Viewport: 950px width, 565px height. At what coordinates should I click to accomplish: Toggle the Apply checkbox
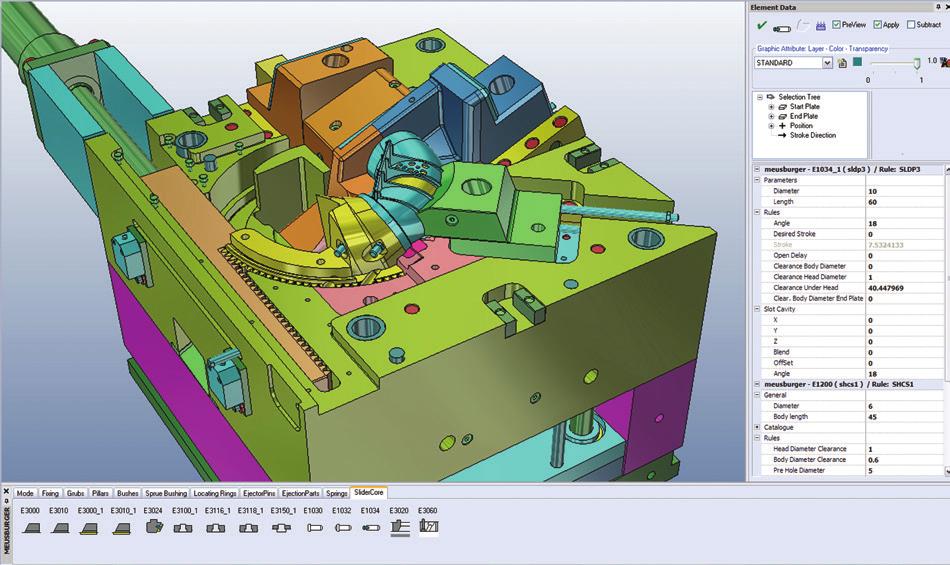point(877,25)
